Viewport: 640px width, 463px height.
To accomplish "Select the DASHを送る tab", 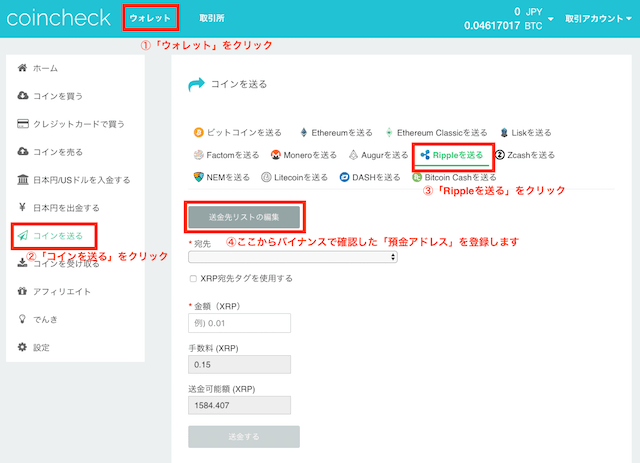I will click(x=370, y=177).
